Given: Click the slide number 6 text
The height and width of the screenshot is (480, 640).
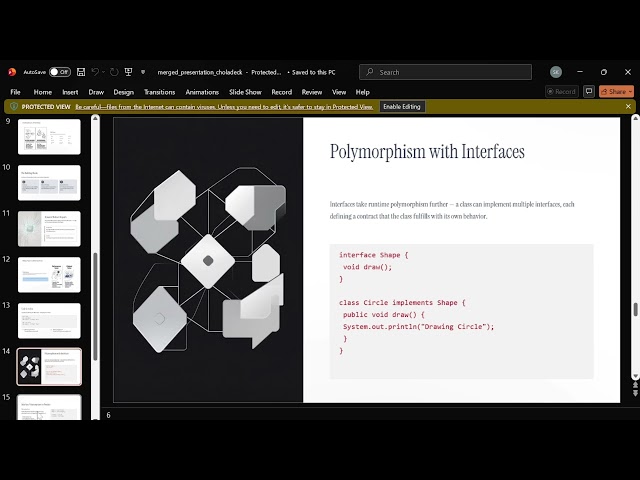Looking at the screenshot, I should point(109,415).
